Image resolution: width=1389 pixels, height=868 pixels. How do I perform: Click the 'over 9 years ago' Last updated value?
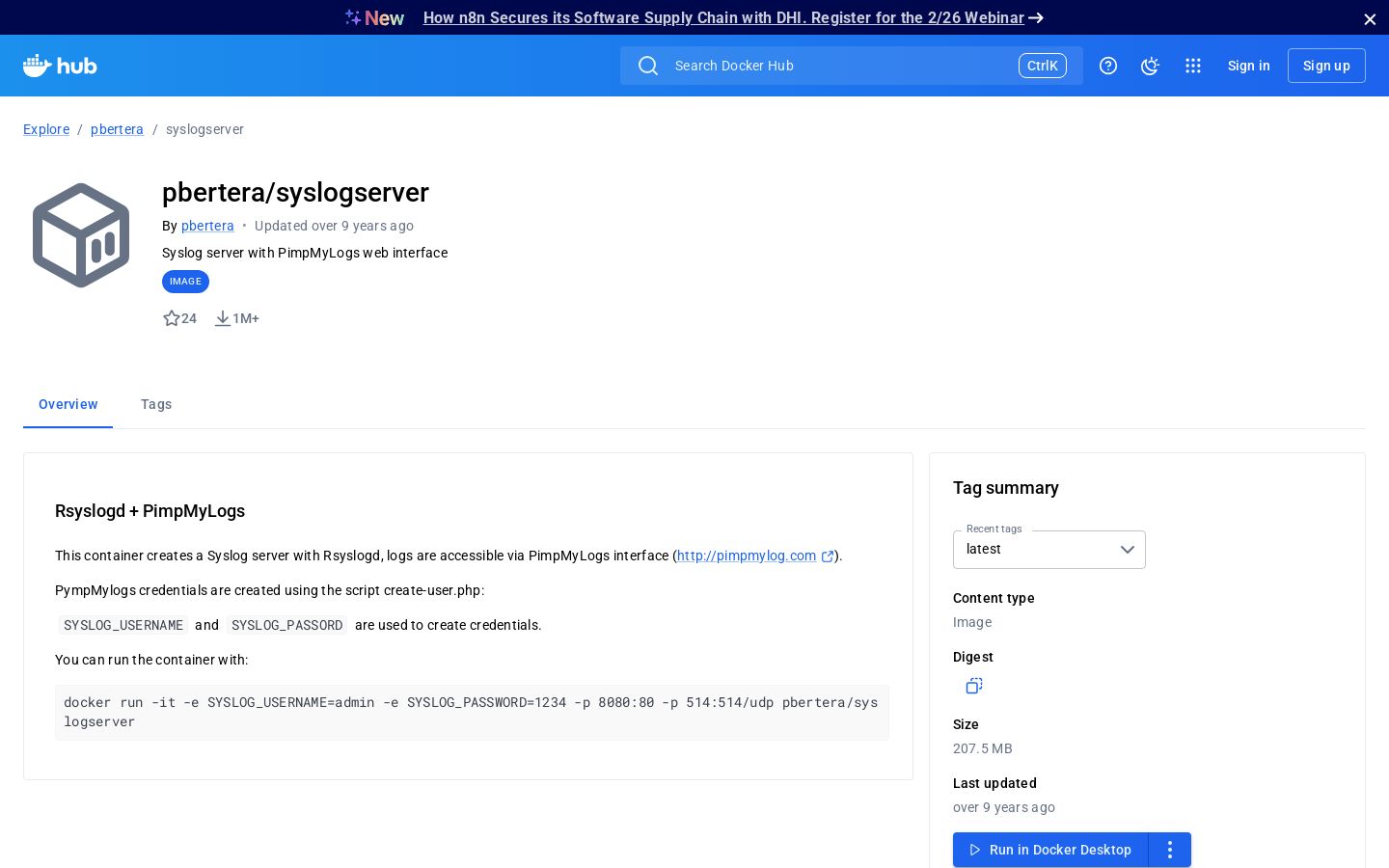(1004, 807)
